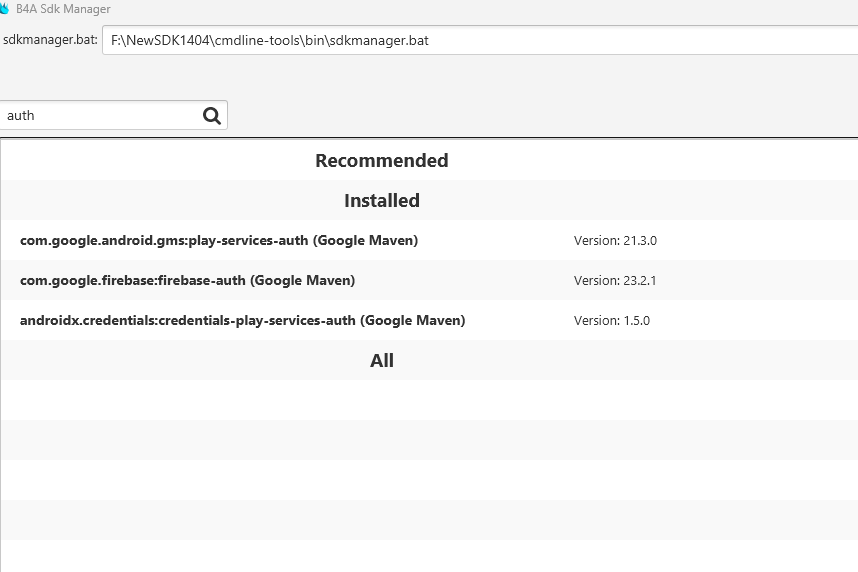Focus the sdkmanager.bat path field
This screenshot has height=572, width=858.
[478, 41]
